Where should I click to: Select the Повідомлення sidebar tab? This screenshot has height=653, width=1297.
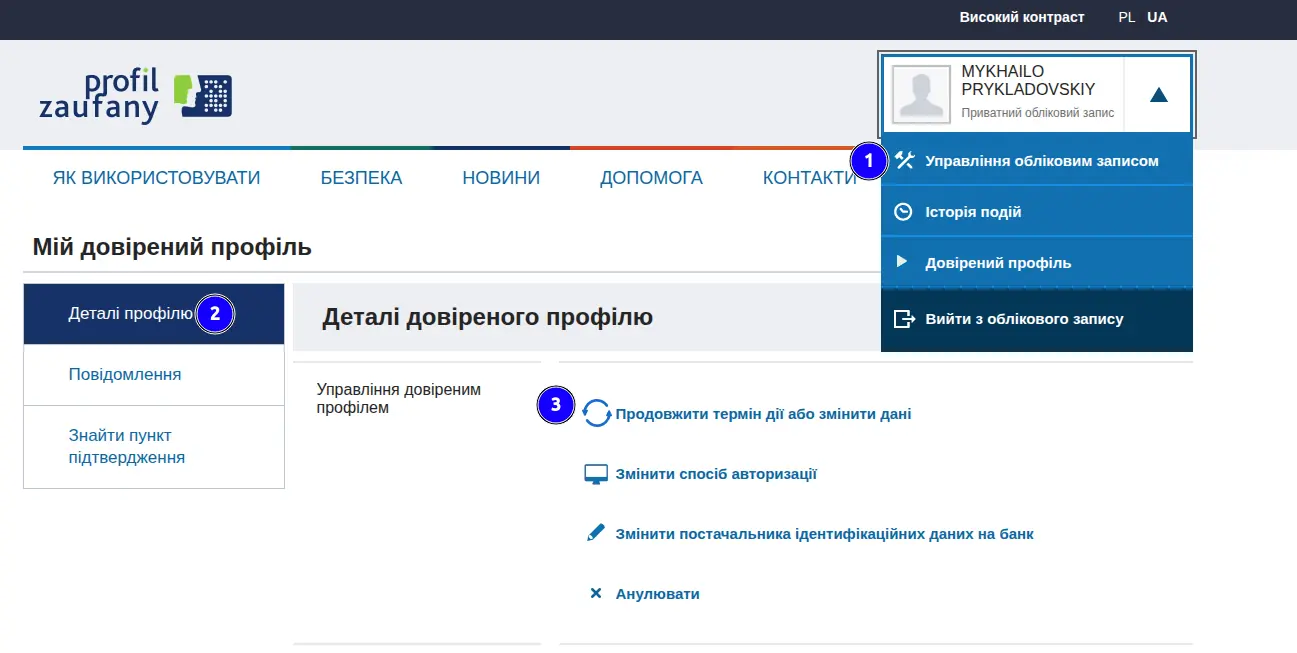pyautogui.click(x=154, y=375)
